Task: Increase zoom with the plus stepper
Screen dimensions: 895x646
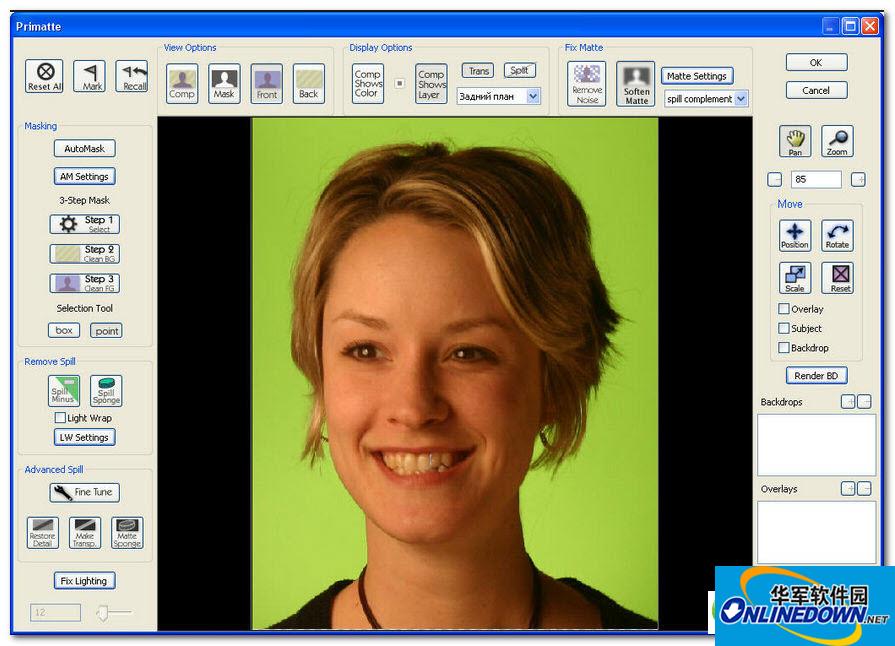Action: pyautogui.click(x=858, y=179)
